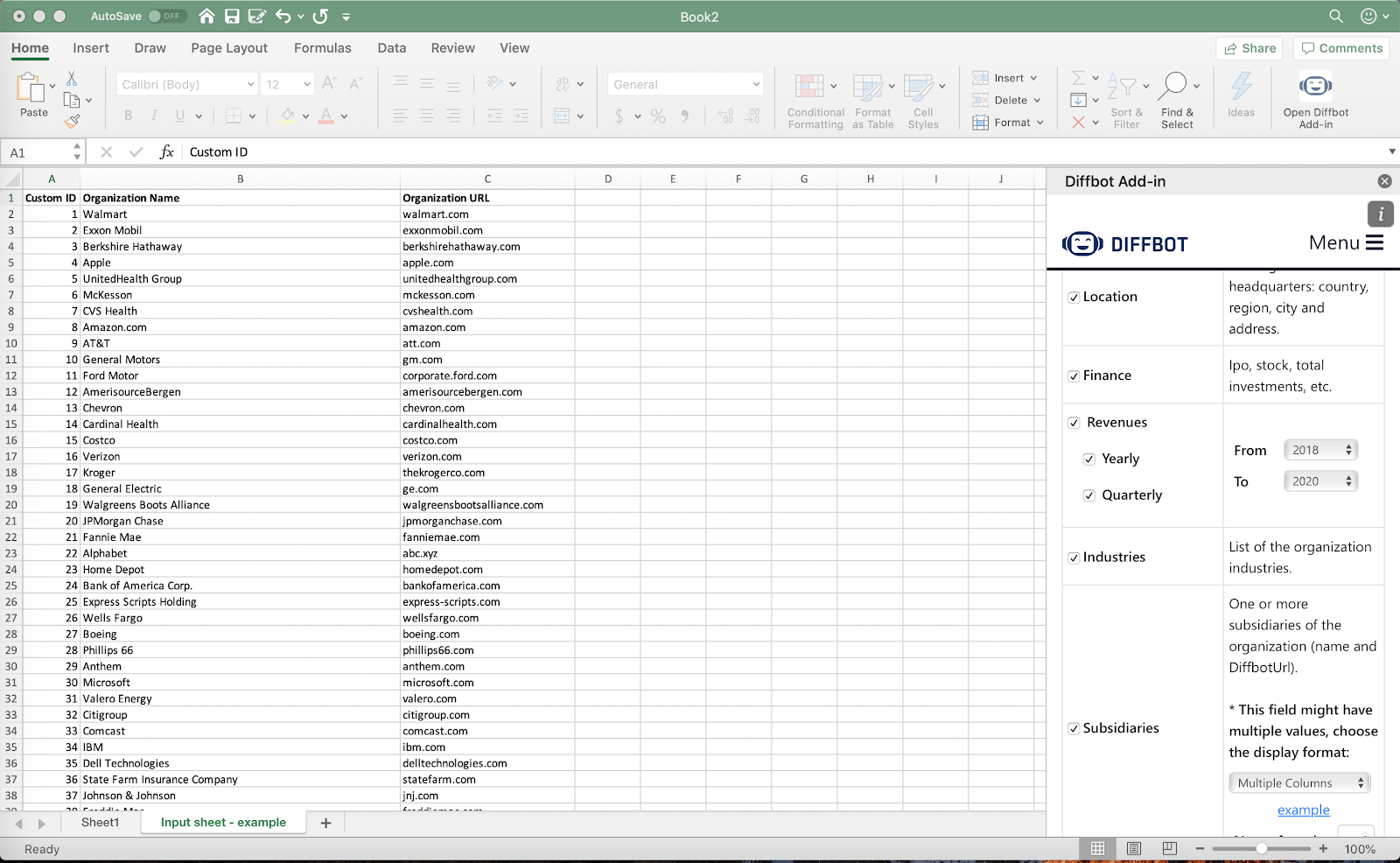Open the Multiple Columns display format dropdown

(1299, 782)
